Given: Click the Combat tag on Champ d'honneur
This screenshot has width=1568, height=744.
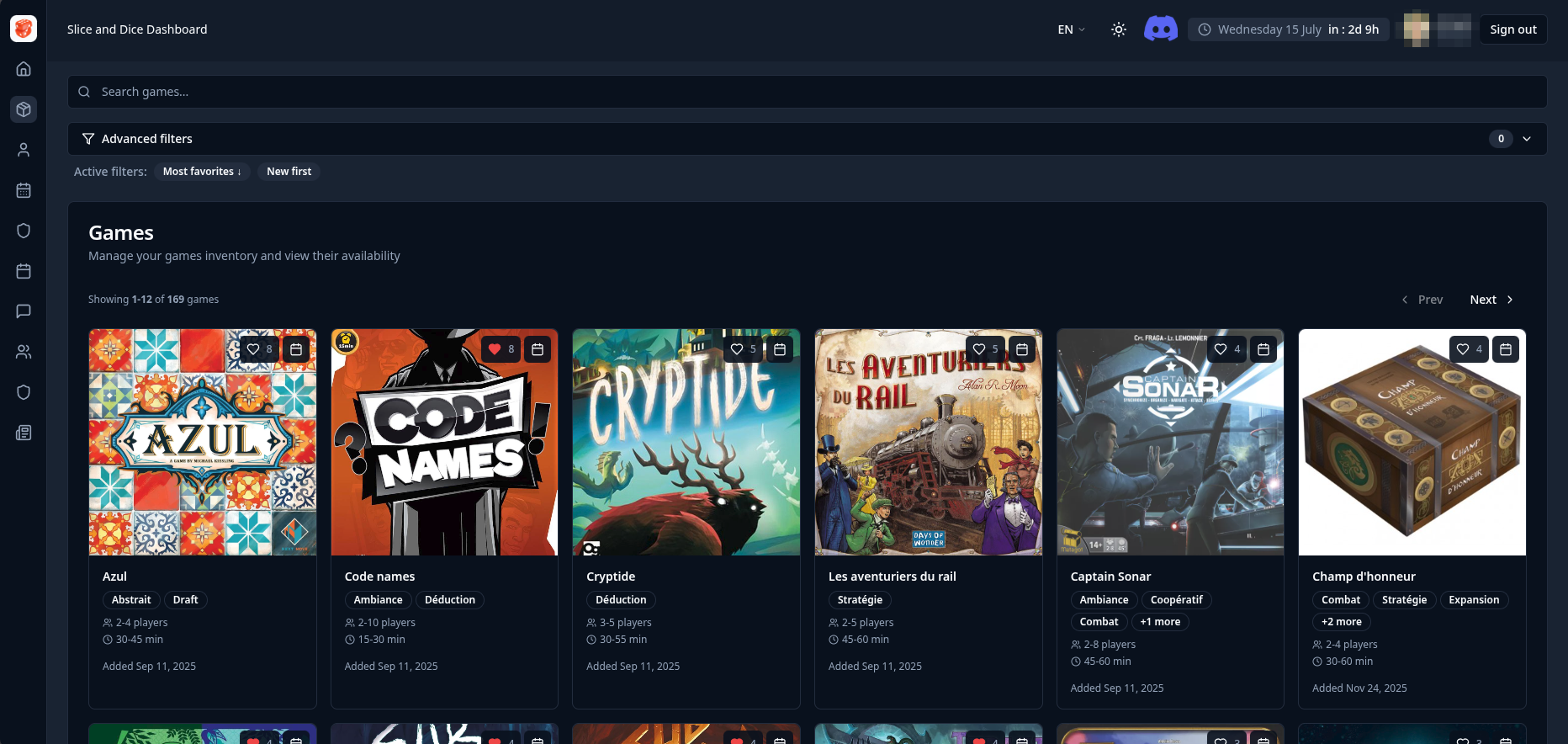Looking at the screenshot, I should 1341,600.
